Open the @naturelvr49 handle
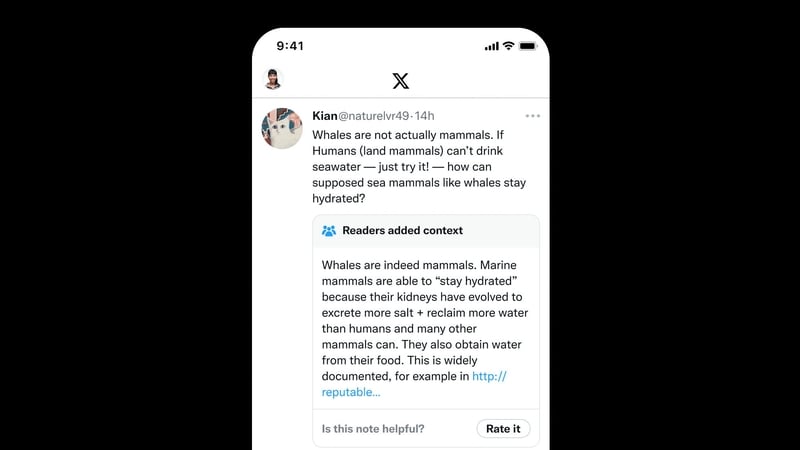 [373, 116]
